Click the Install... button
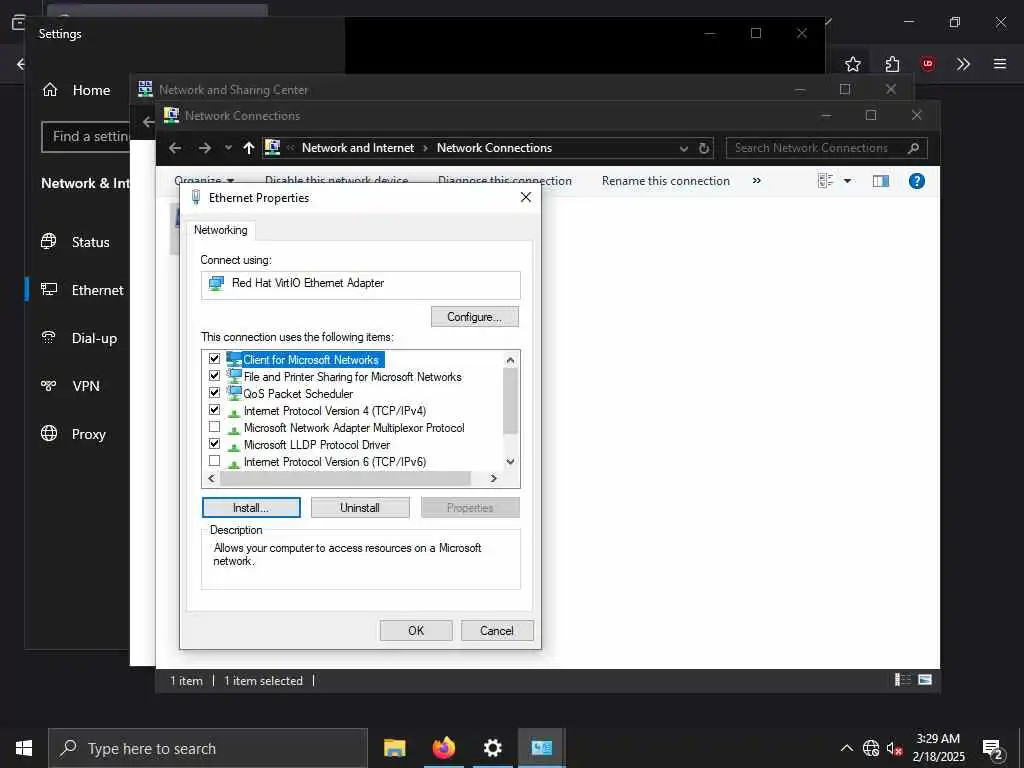This screenshot has width=1024, height=768. pos(251,507)
